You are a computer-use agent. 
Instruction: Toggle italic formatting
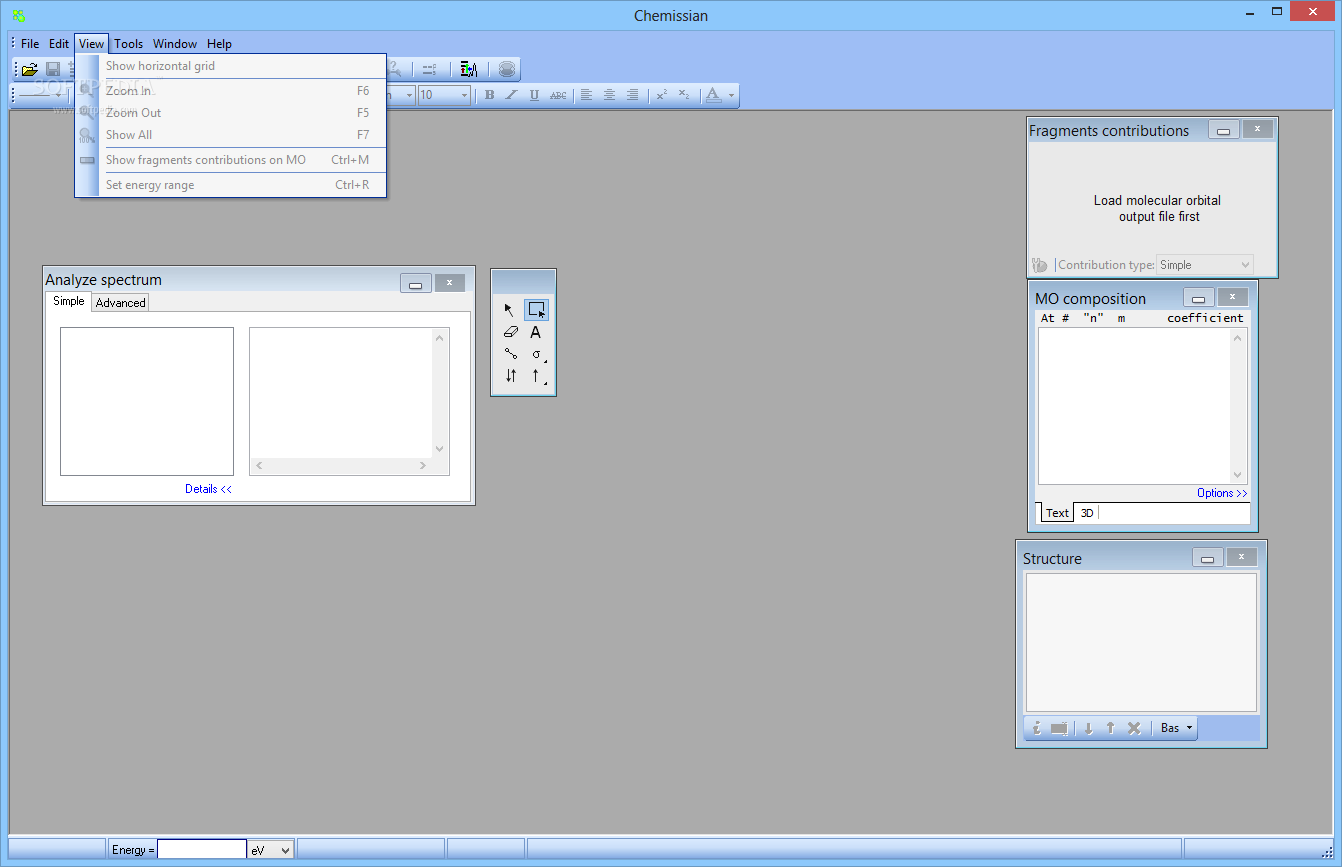point(511,95)
